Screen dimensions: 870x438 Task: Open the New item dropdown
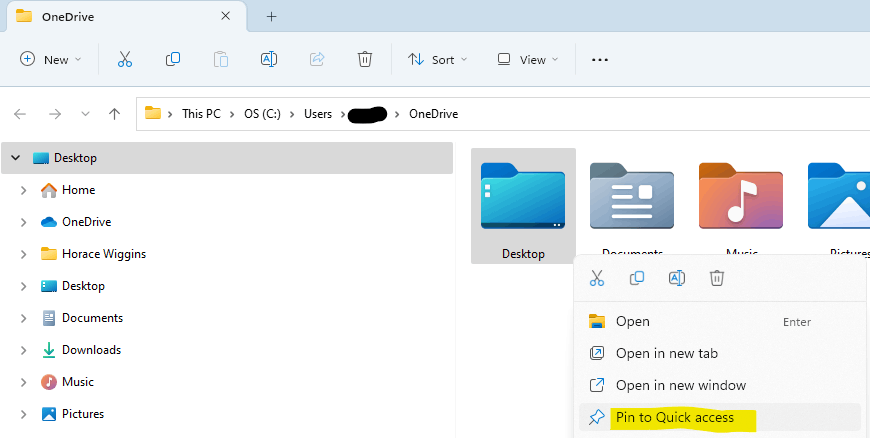(x=50, y=59)
